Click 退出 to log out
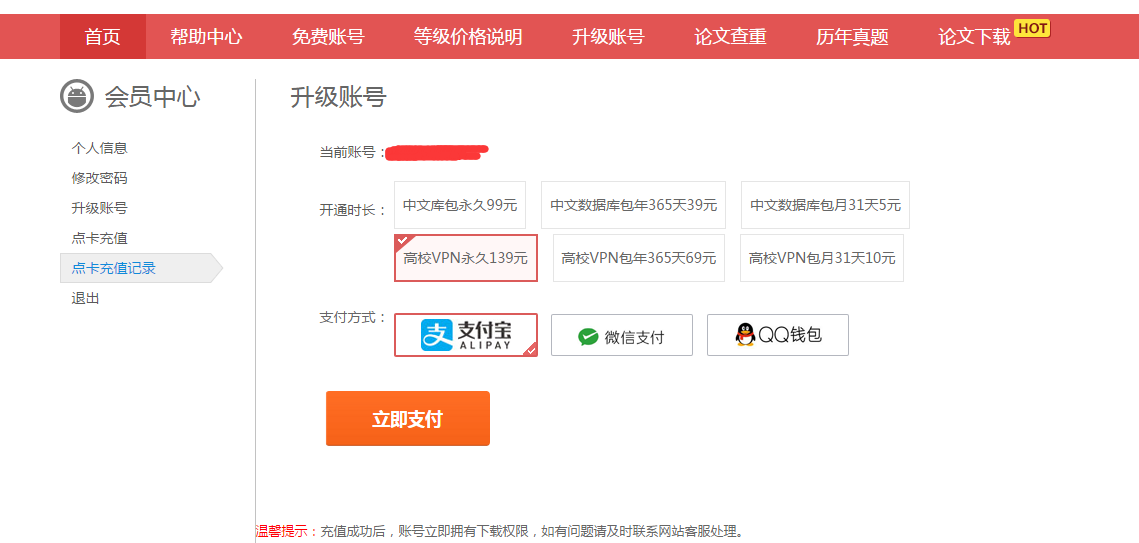This screenshot has width=1139, height=543. point(85,298)
